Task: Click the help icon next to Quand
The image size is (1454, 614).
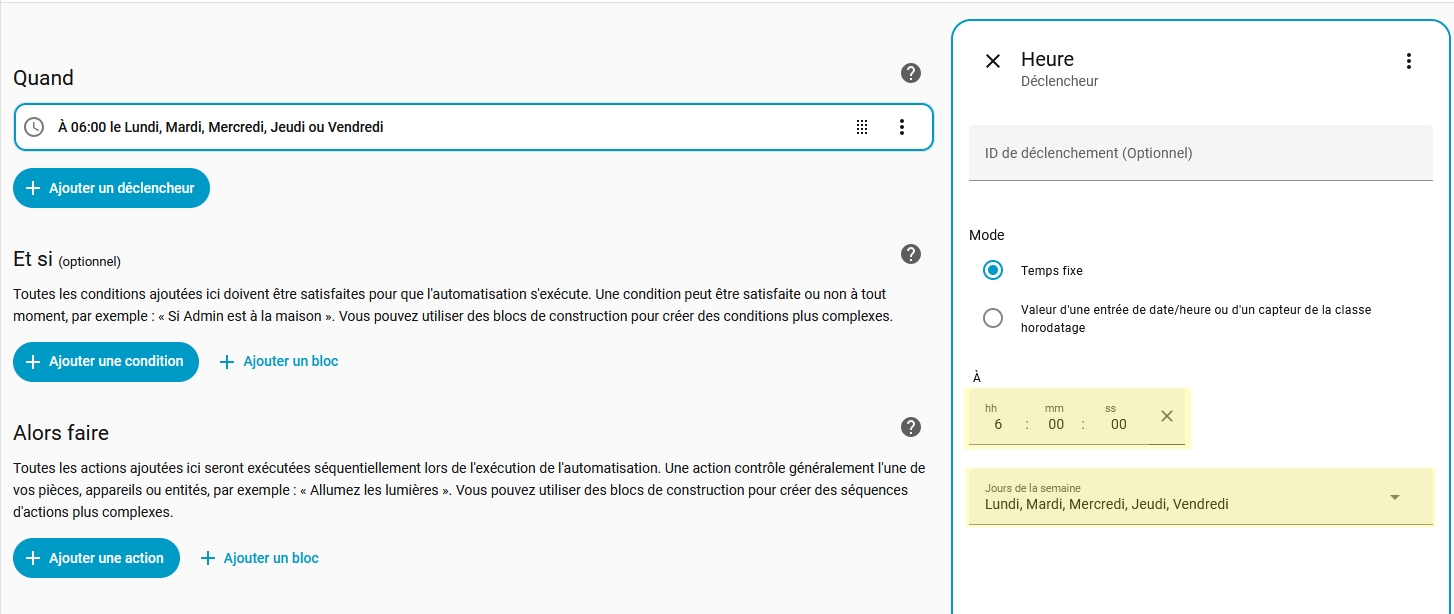Action: point(910,73)
